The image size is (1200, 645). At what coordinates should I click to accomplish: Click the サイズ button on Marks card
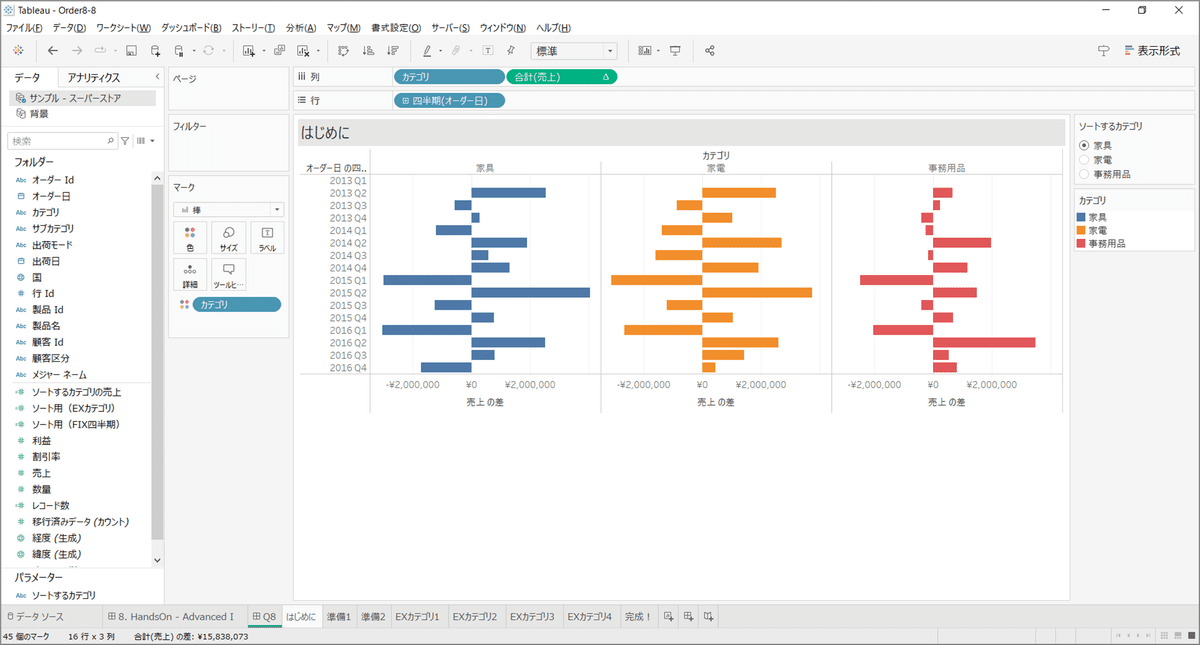[x=229, y=238]
